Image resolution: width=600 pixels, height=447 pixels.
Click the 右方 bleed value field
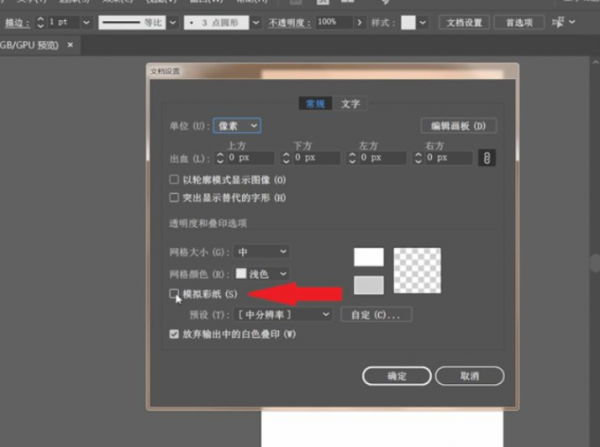(449, 158)
